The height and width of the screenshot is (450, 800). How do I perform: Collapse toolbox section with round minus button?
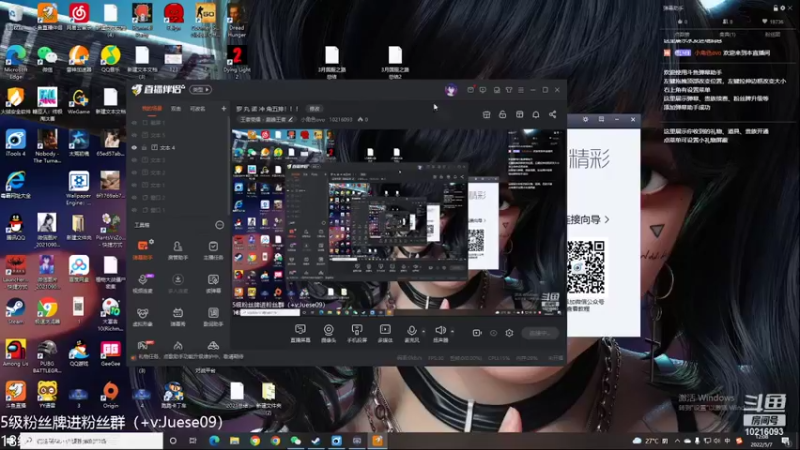[x=219, y=225]
